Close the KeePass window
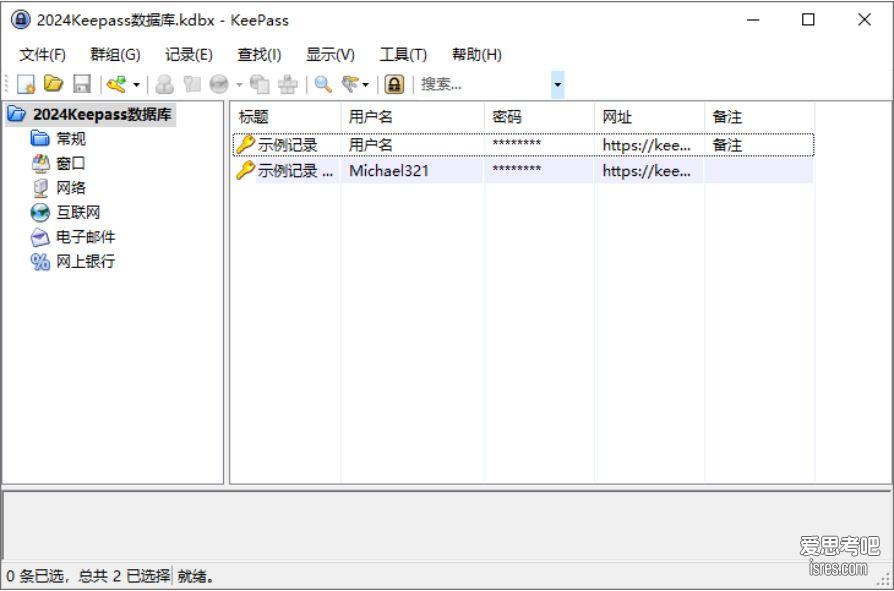This screenshot has width=894, height=591. pyautogui.click(x=864, y=20)
